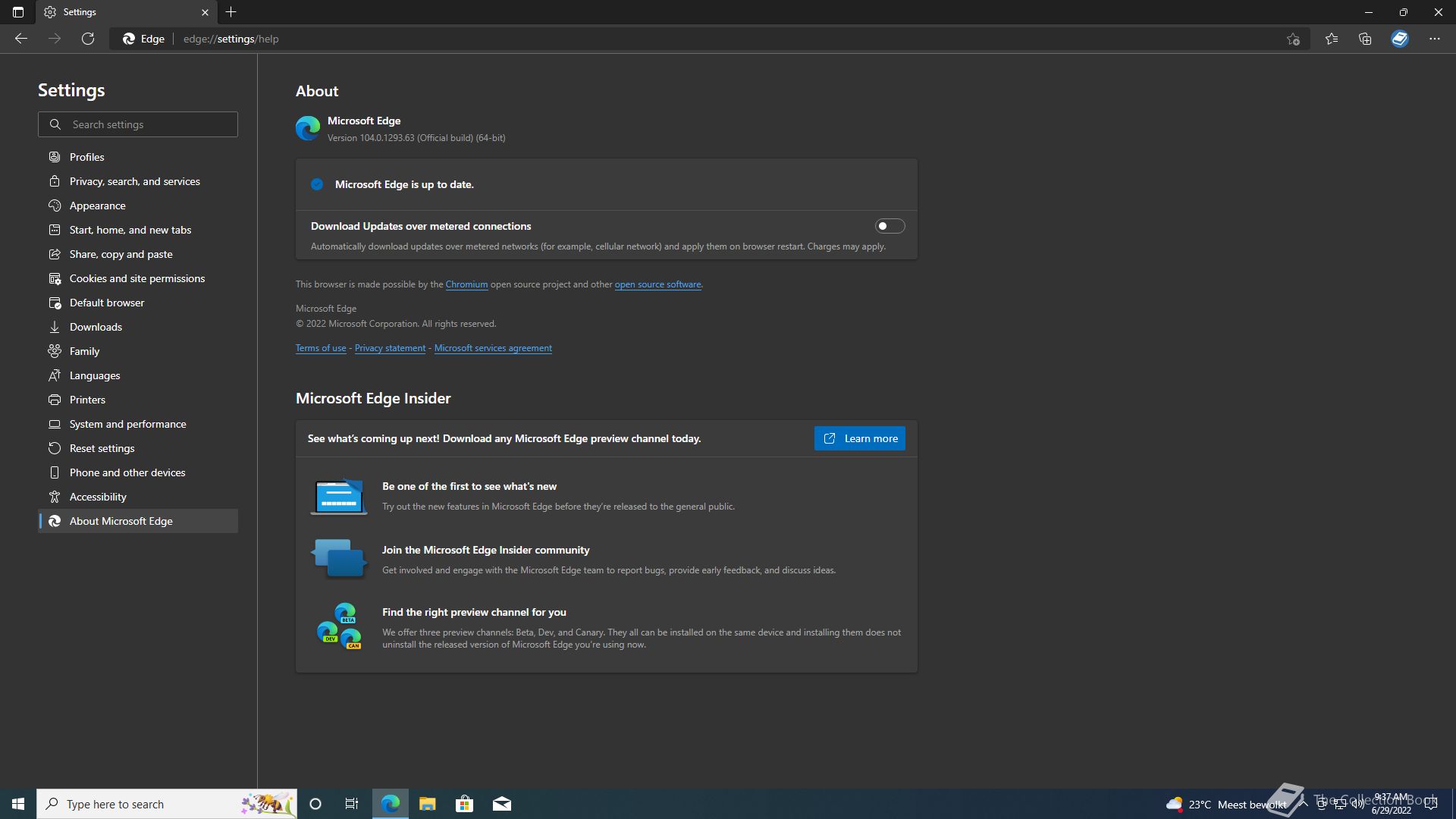Go to Reset settings
1456x819 pixels.
tap(138, 448)
